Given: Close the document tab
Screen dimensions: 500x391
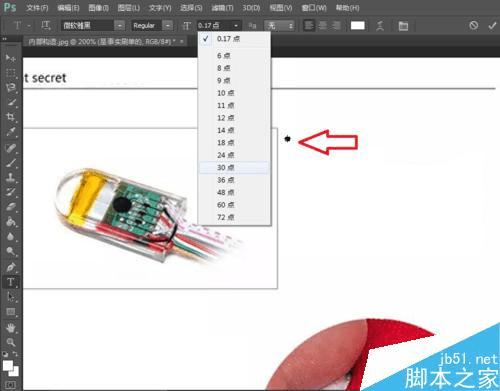Looking at the screenshot, I should (182, 42).
